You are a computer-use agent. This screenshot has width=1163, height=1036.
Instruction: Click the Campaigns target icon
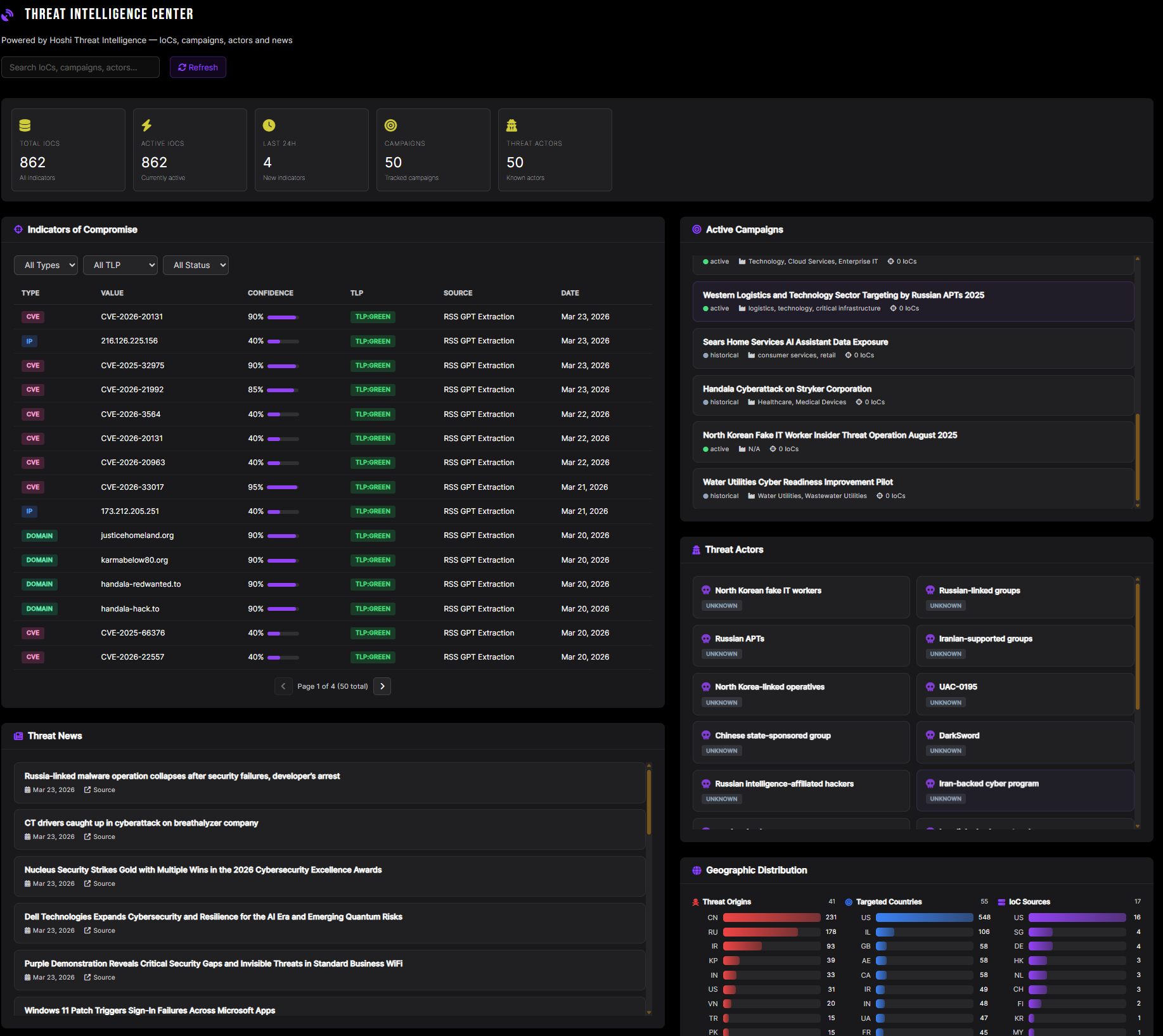(x=390, y=125)
